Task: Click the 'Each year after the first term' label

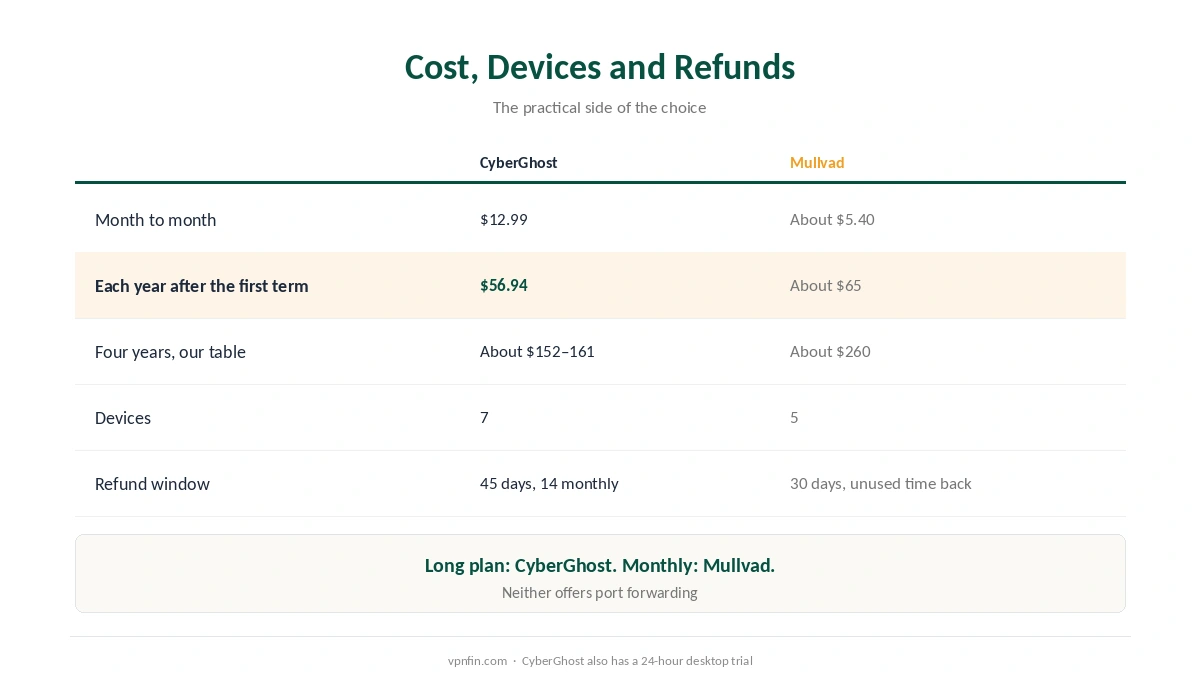Action: point(201,286)
